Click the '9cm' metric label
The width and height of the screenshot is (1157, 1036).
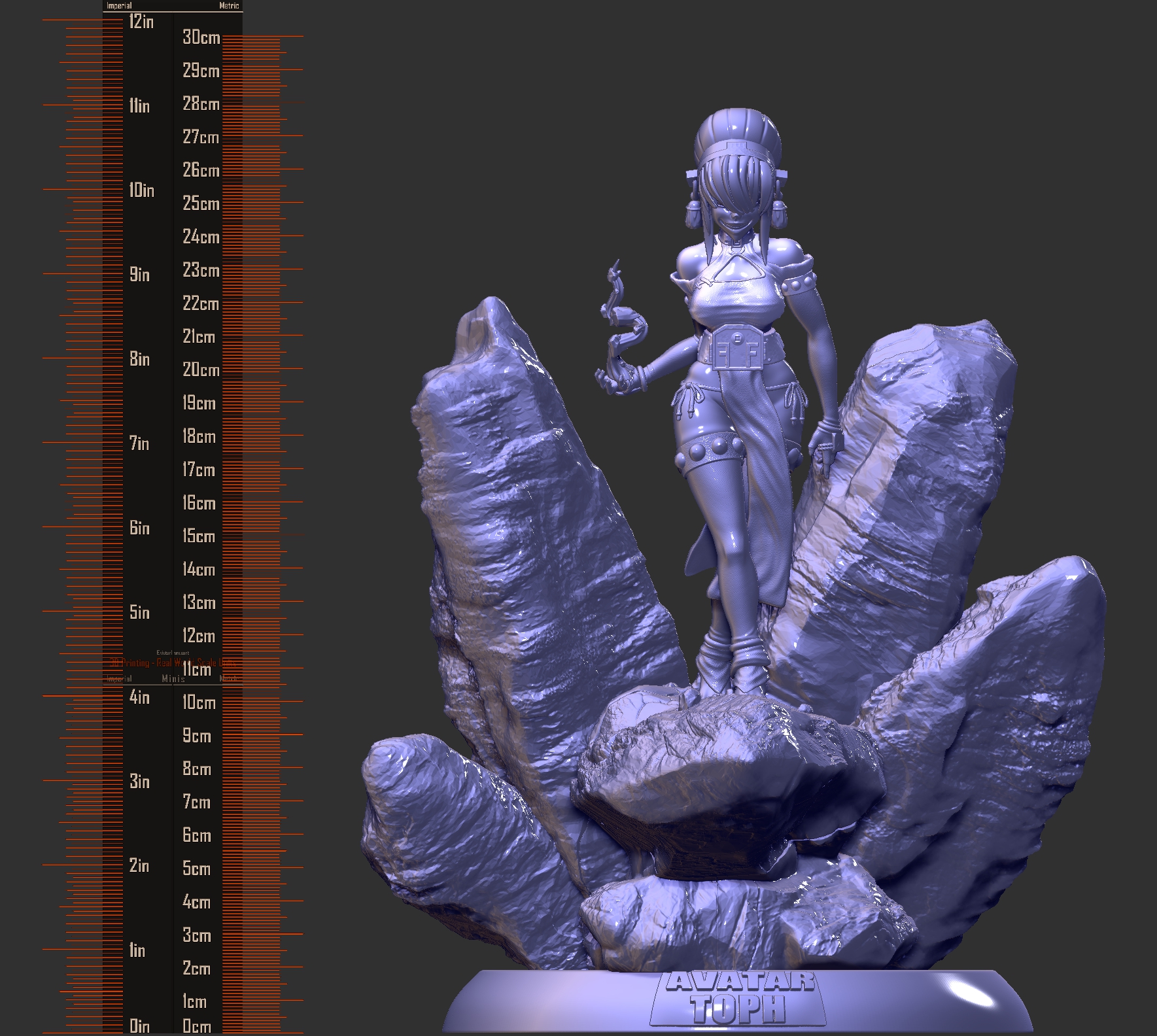197,736
